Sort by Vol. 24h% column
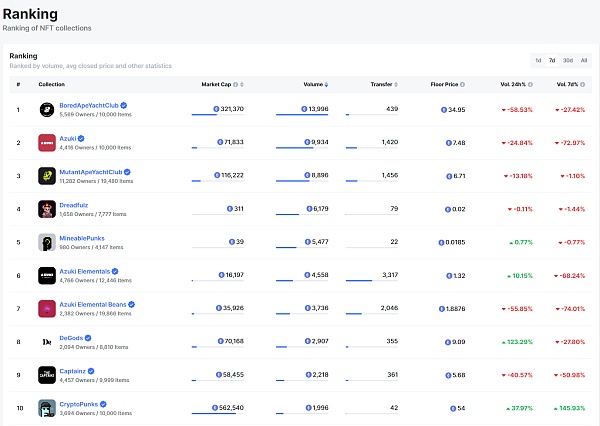This screenshot has height=426, width=600. coord(512,84)
